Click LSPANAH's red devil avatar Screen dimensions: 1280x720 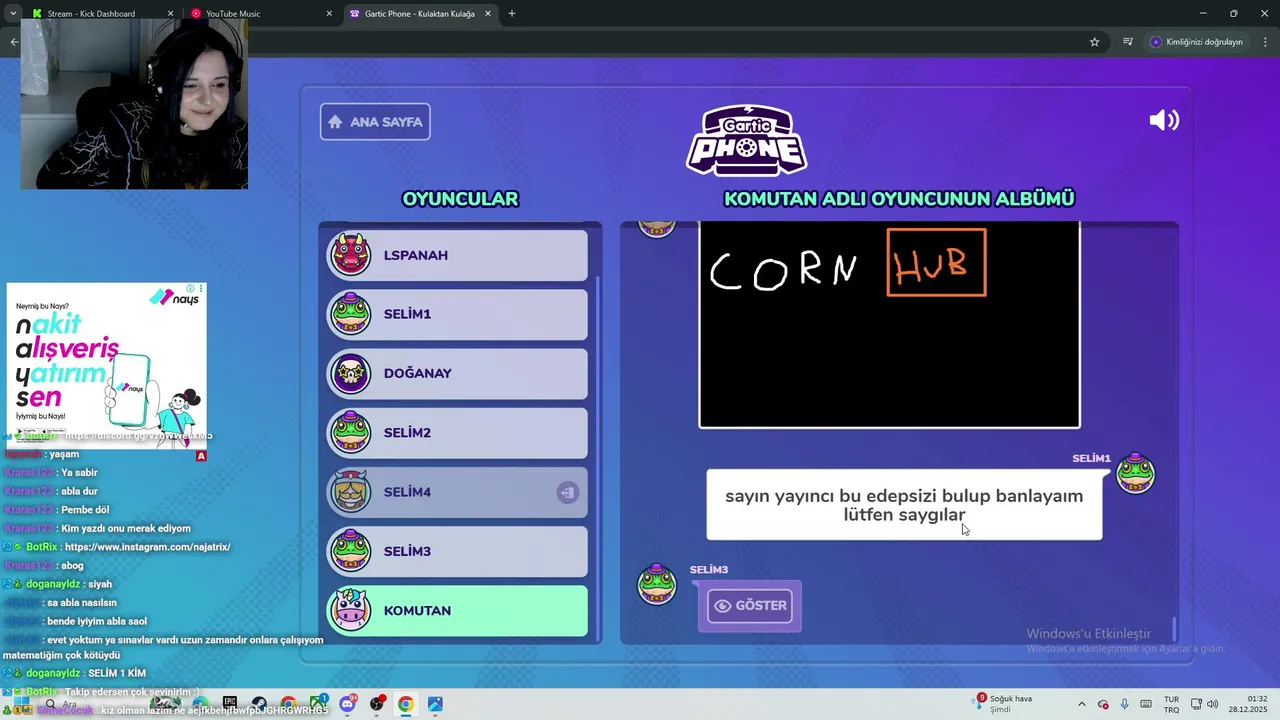(x=351, y=254)
